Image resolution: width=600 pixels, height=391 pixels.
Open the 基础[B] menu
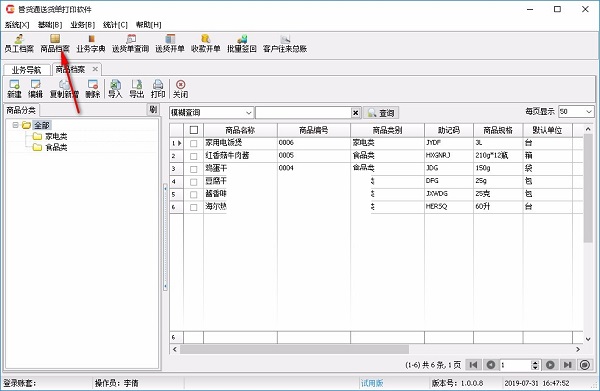click(x=50, y=25)
